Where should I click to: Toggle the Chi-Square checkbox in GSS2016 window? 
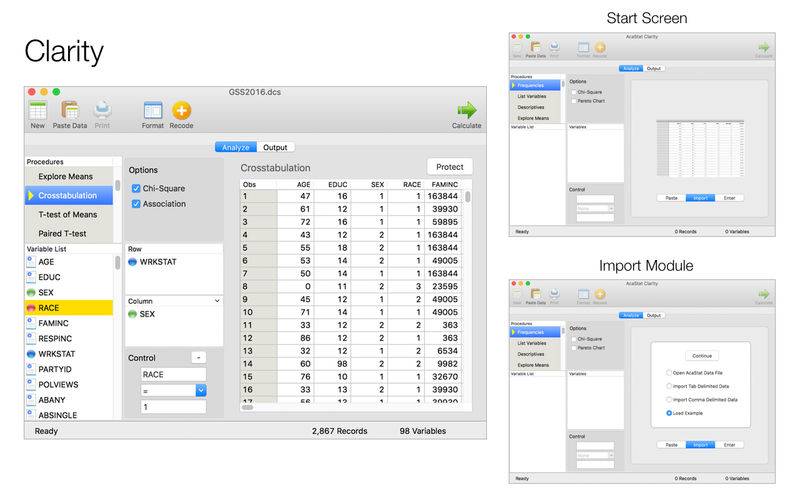coord(136,188)
